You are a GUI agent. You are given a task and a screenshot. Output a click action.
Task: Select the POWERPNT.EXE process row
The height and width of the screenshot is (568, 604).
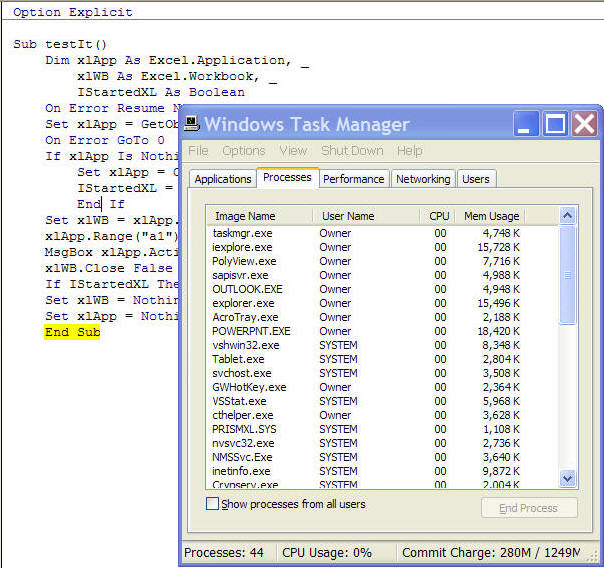(x=251, y=331)
